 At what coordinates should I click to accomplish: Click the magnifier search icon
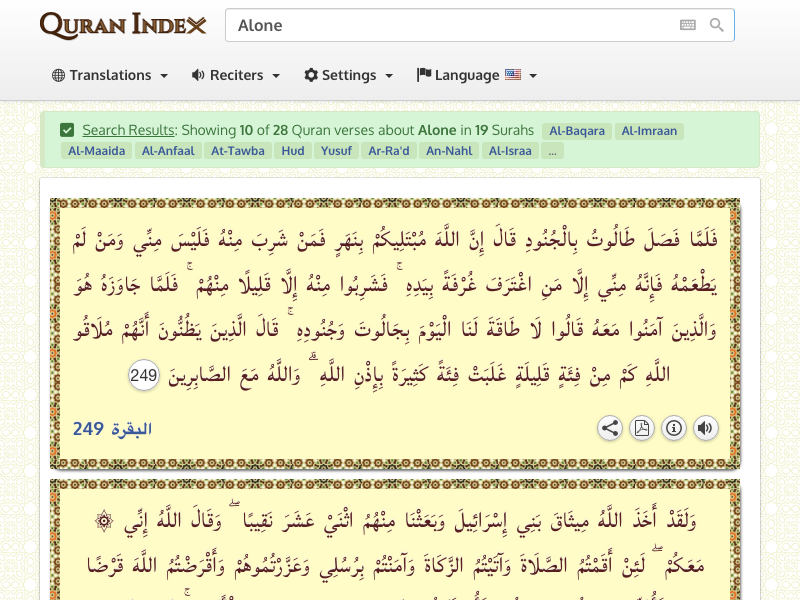716,25
